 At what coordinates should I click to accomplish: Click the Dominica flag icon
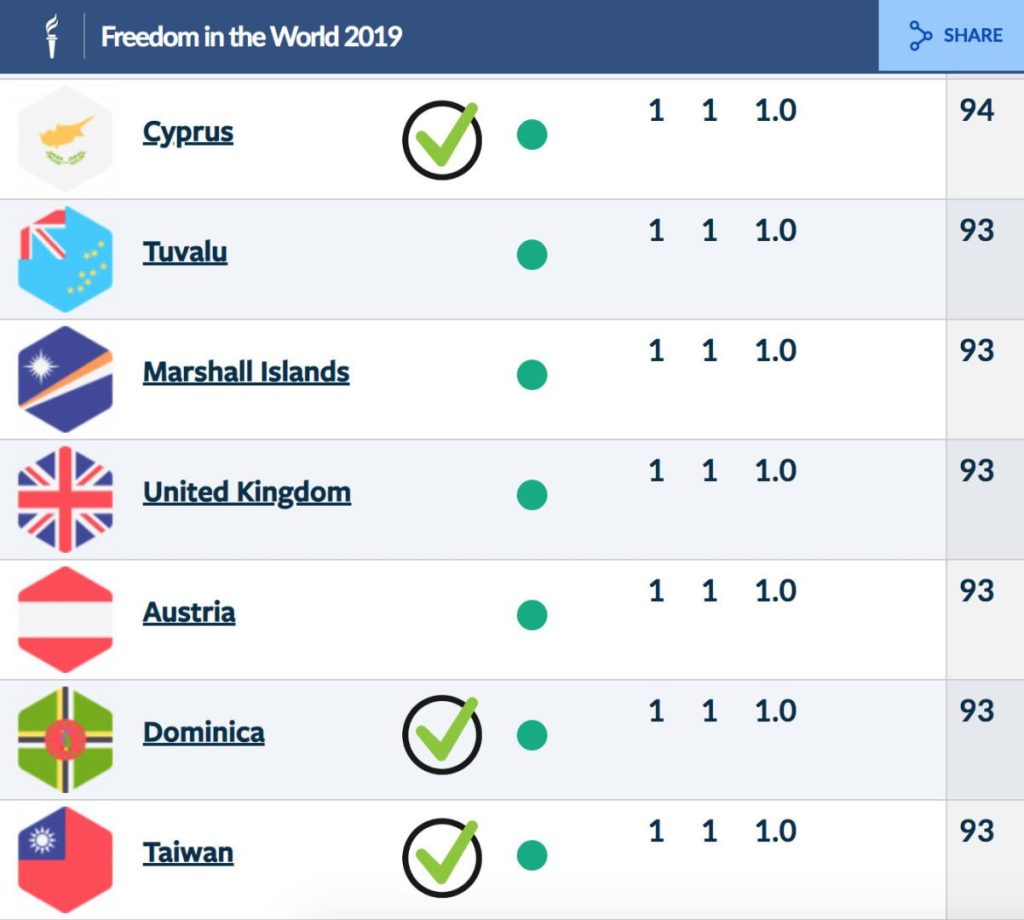pos(65,740)
